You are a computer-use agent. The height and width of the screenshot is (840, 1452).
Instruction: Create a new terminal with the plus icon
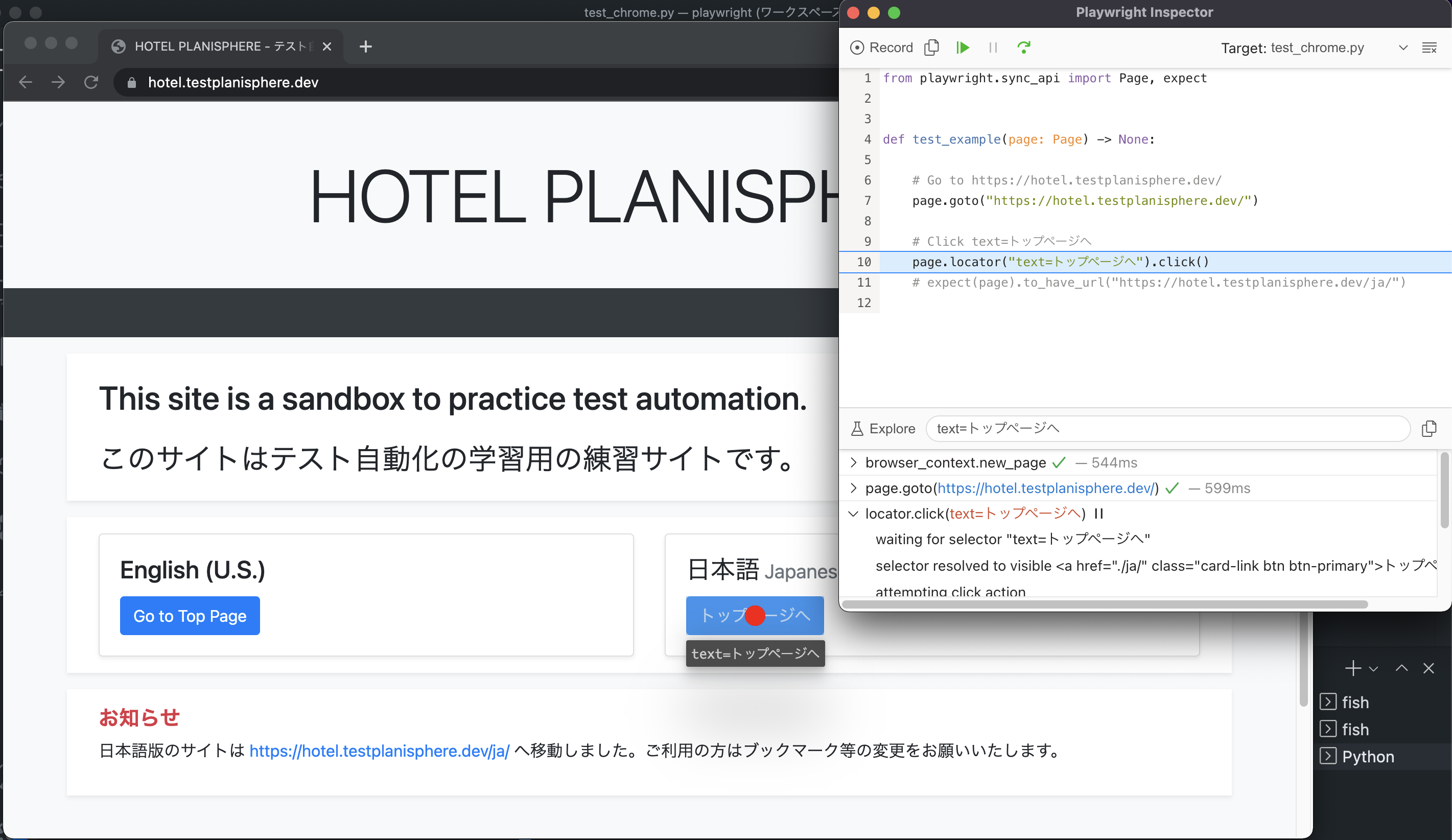point(1353,668)
